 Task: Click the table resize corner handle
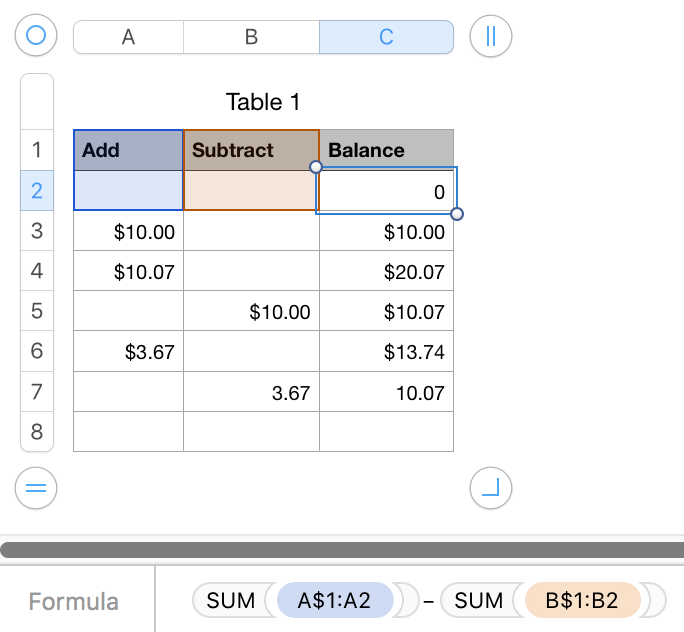491,488
